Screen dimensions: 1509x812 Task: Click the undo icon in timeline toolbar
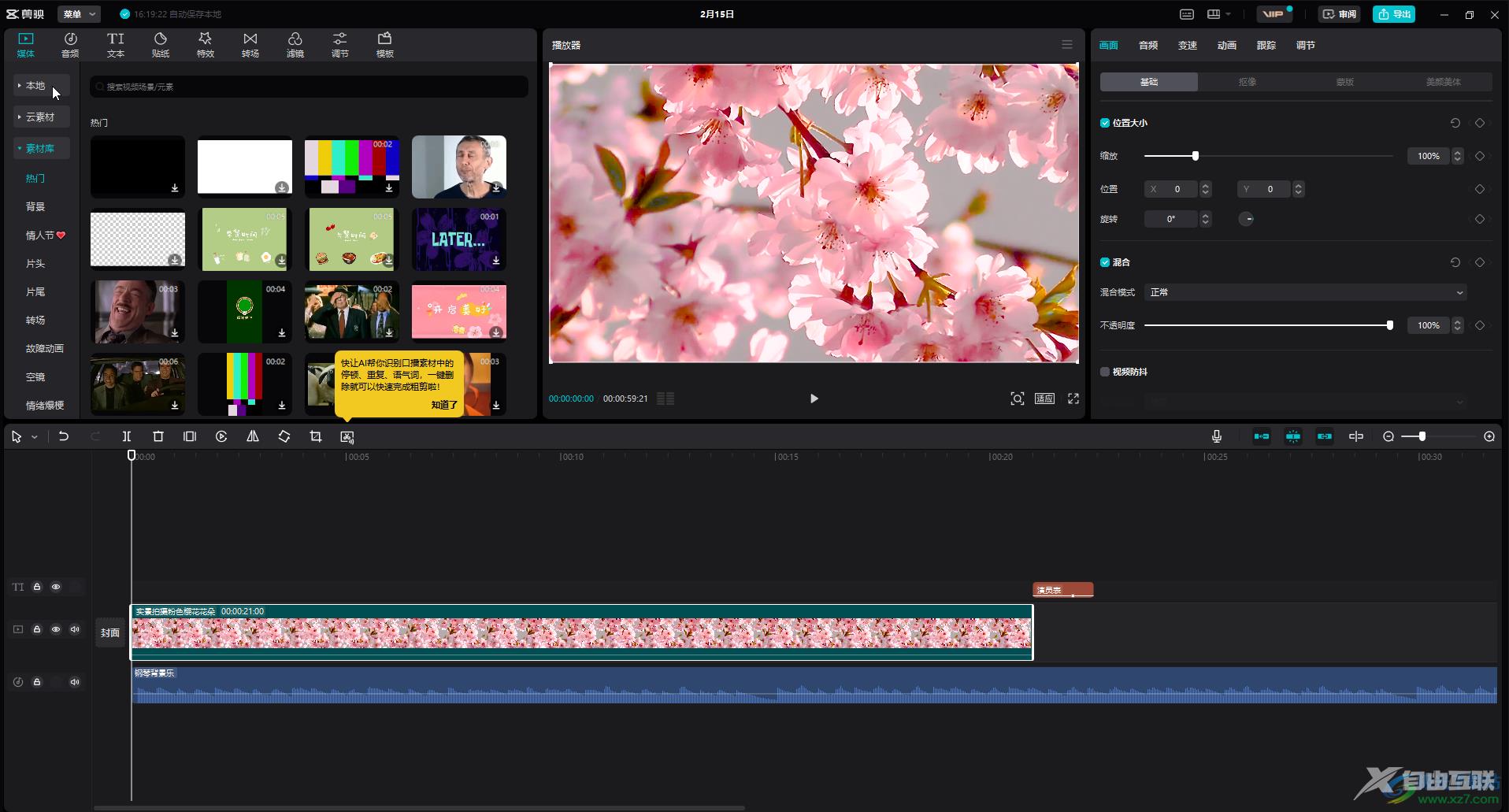pos(64,436)
